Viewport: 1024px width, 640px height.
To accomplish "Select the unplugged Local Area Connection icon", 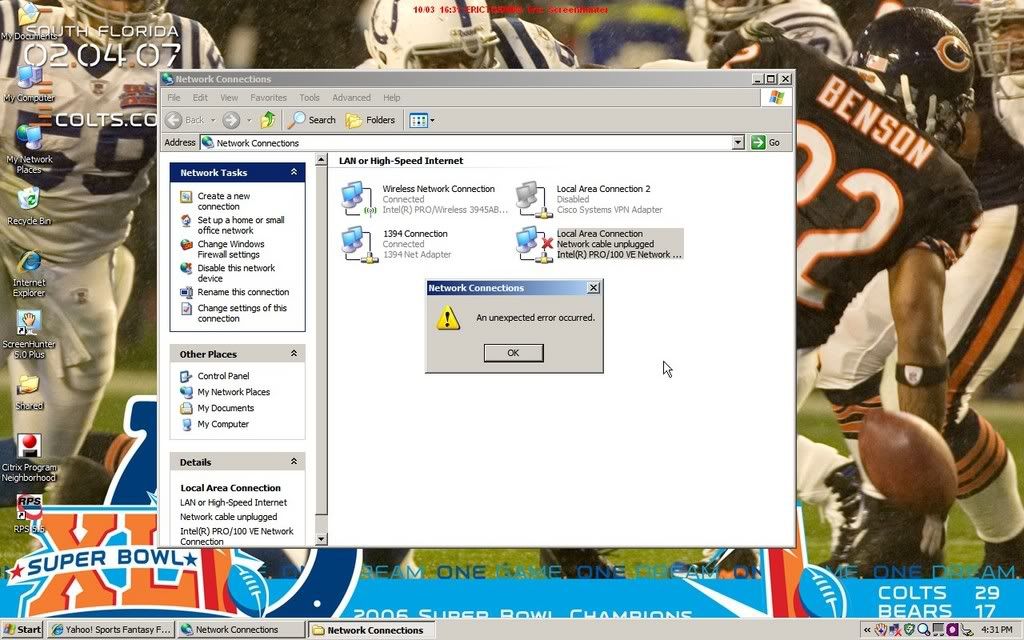I will pos(534,244).
